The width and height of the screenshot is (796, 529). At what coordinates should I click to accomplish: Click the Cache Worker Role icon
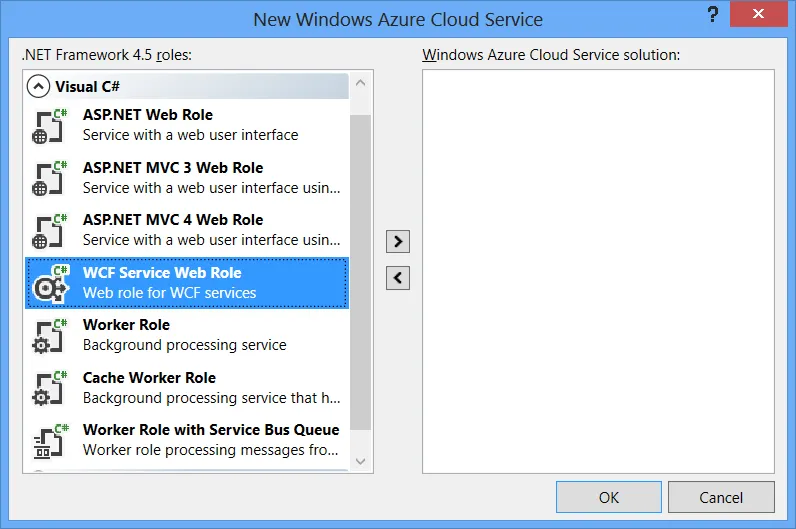[x=49, y=388]
